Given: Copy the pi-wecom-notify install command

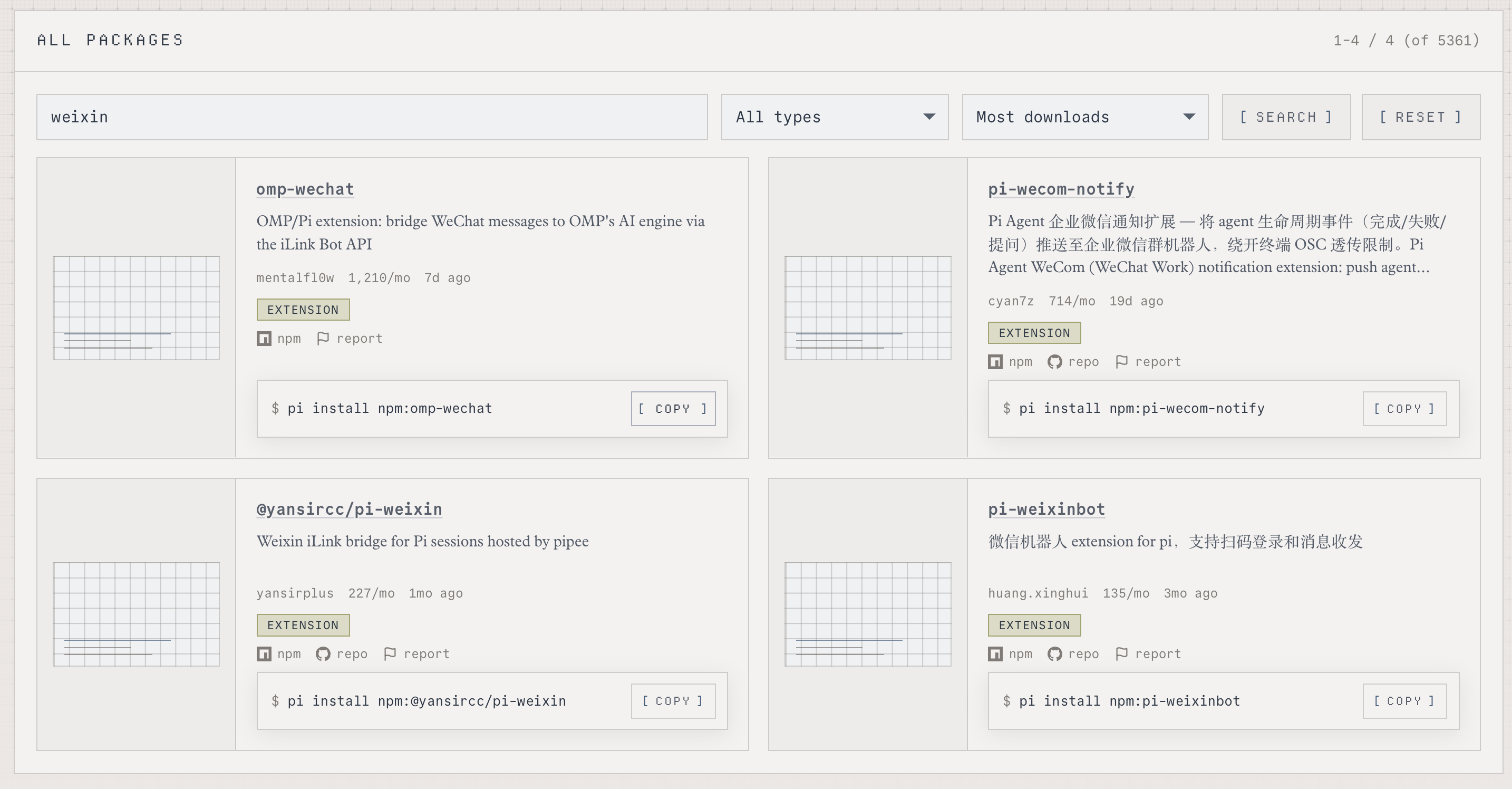Looking at the screenshot, I should pyautogui.click(x=1404, y=409).
